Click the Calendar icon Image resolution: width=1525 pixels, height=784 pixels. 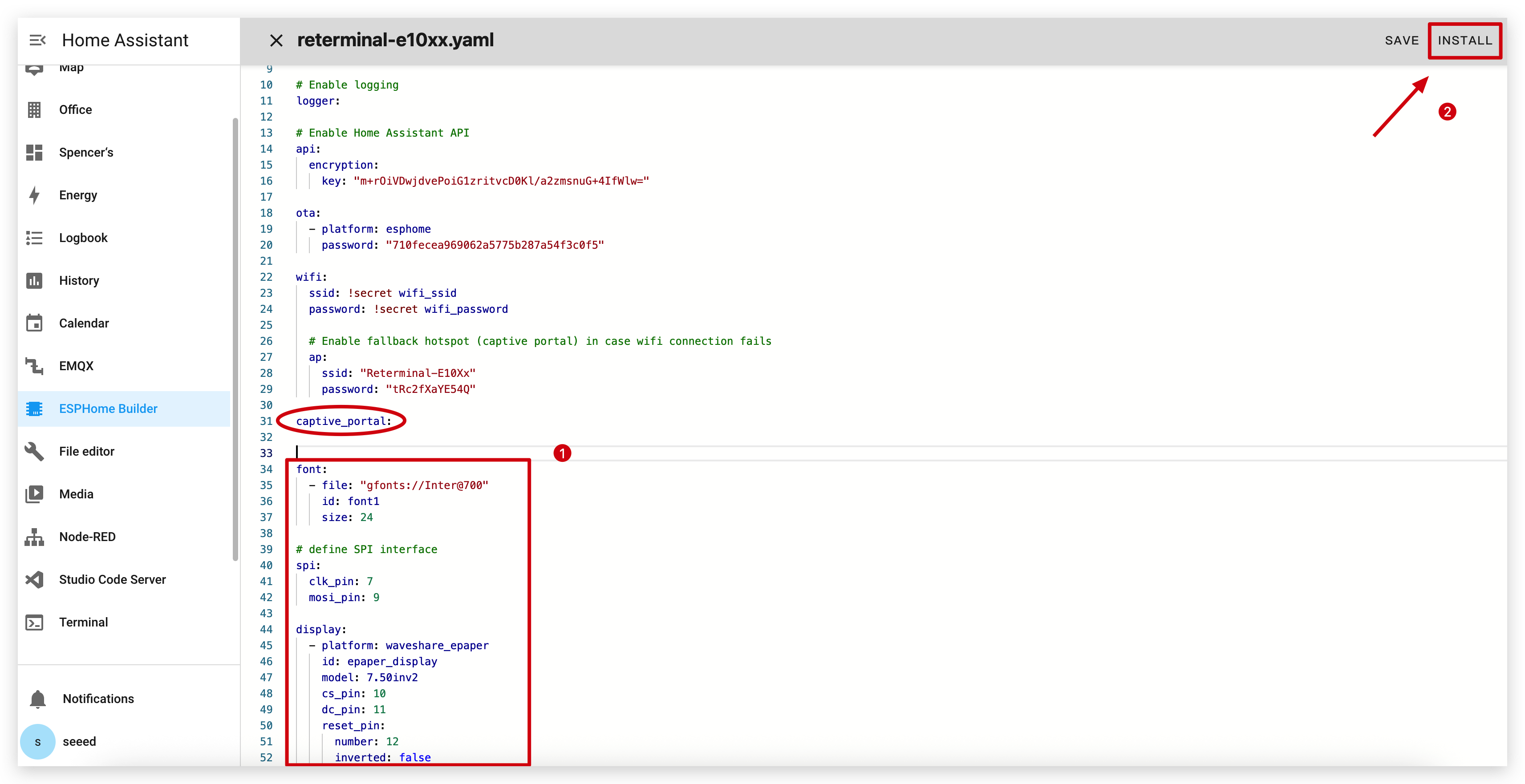[34, 323]
